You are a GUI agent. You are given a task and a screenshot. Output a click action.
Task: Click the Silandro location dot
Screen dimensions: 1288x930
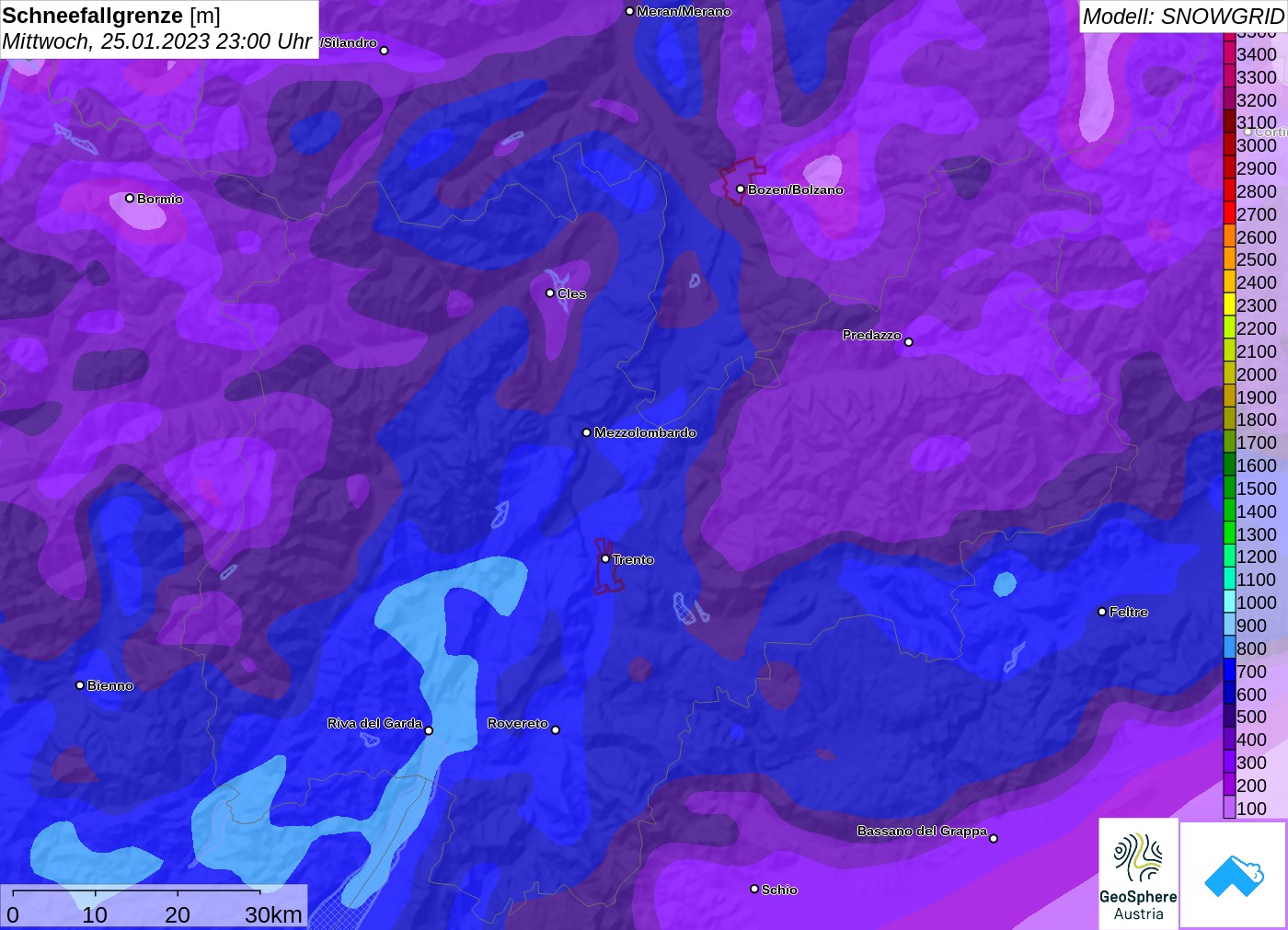pos(385,51)
